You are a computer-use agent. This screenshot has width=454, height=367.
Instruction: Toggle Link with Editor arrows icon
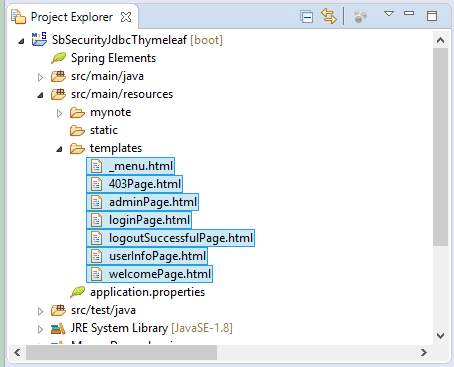[x=329, y=16]
